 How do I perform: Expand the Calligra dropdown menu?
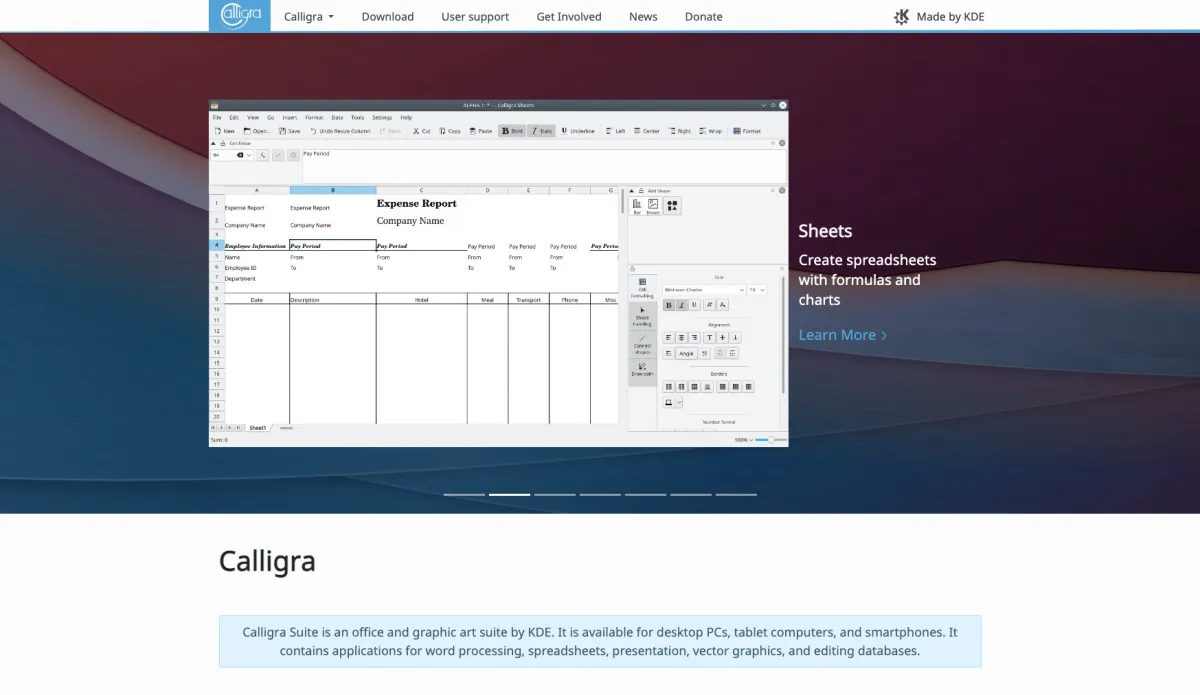tap(309, 17)
